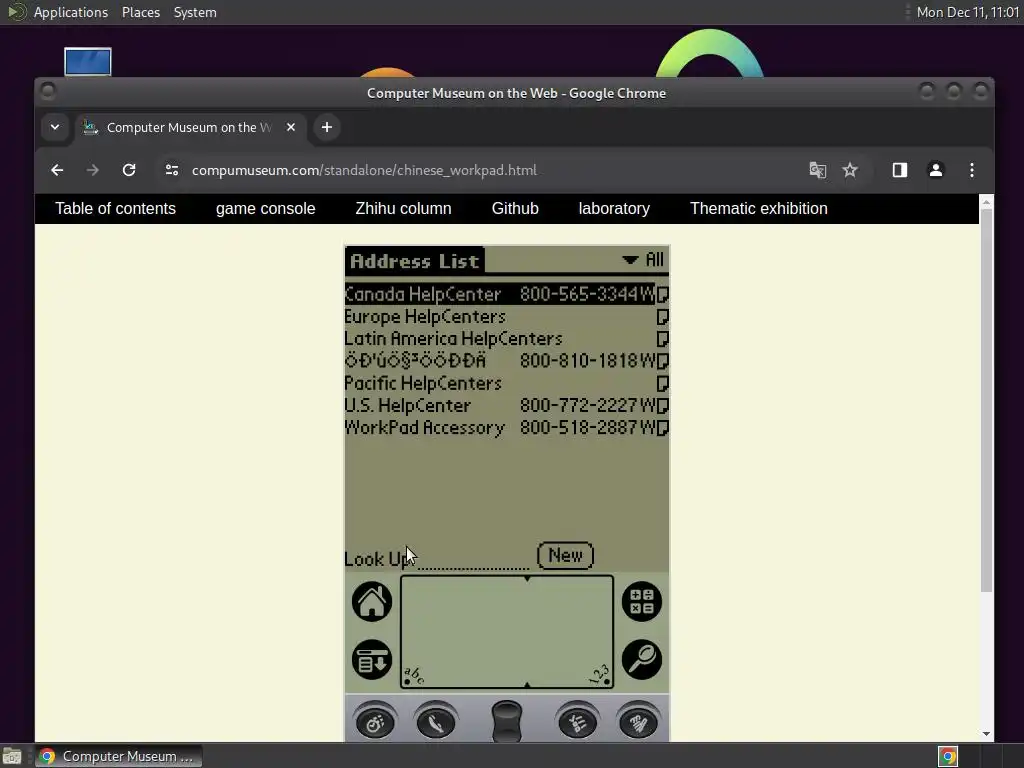Push the Date Book hardware button
The image size is (1024, 768).
pos(375,721)
